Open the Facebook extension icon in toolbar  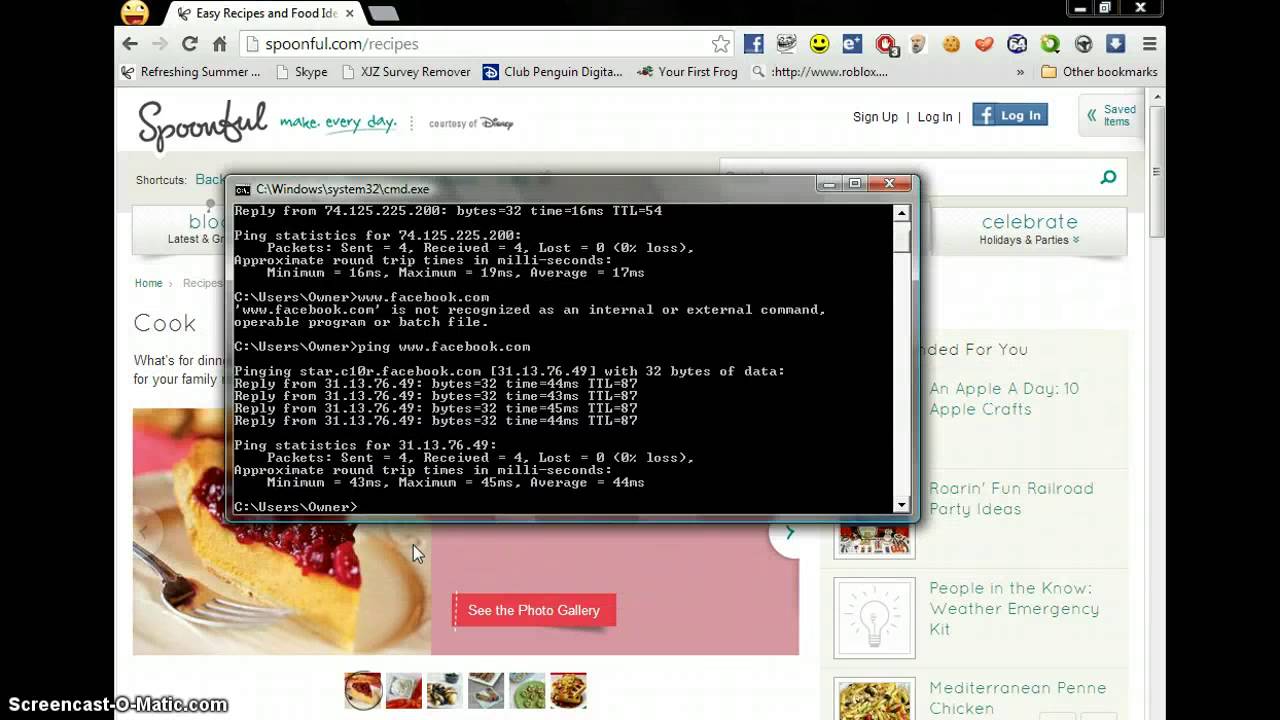pyautogui.click(x=754, y=44)
